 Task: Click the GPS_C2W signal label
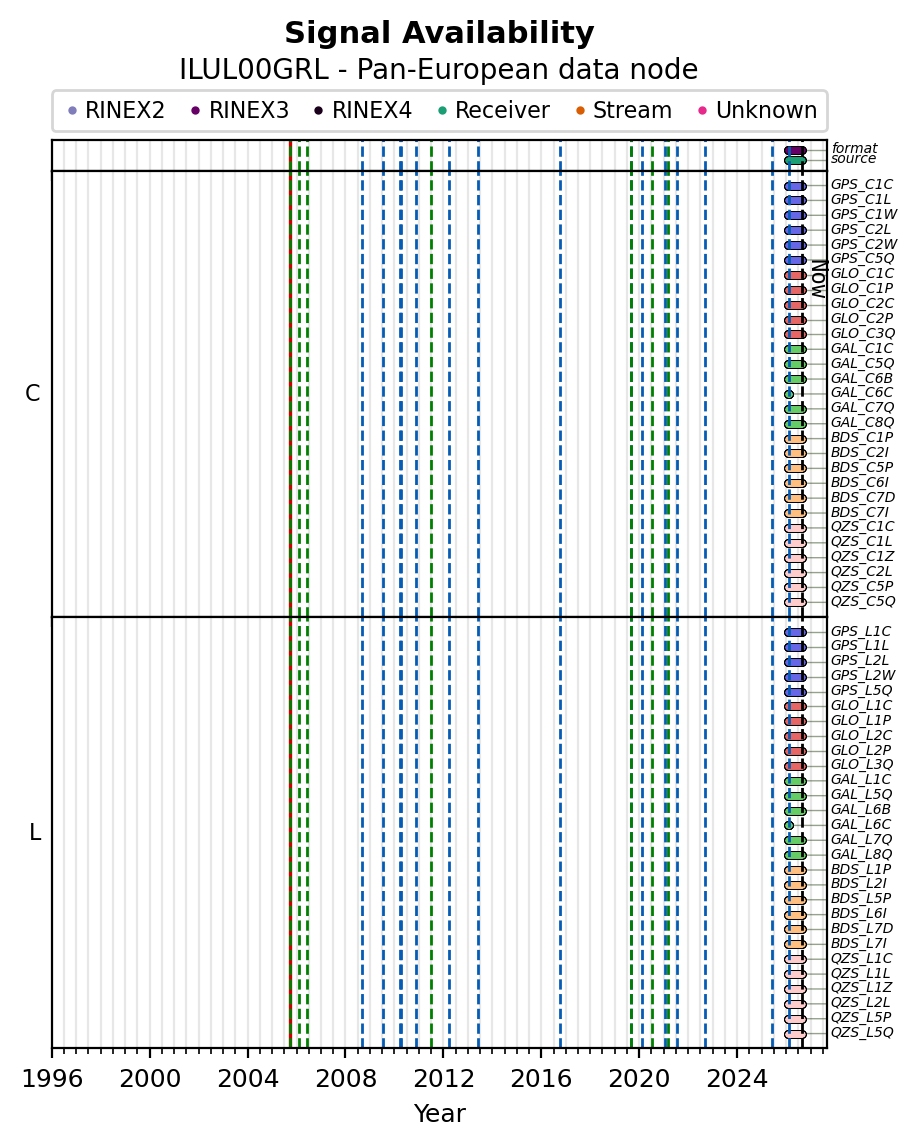[x=864, y=244]
